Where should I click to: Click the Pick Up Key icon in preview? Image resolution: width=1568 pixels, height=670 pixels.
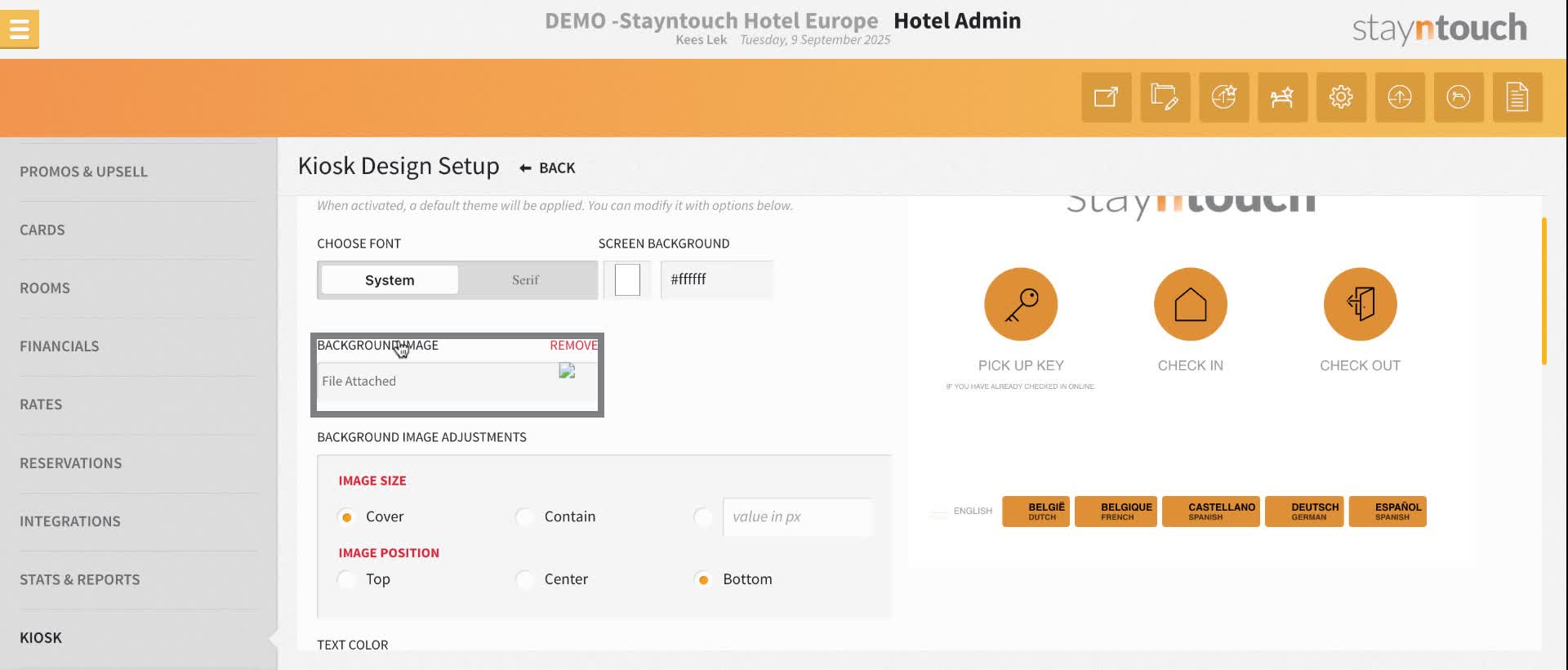(1021, 304)
